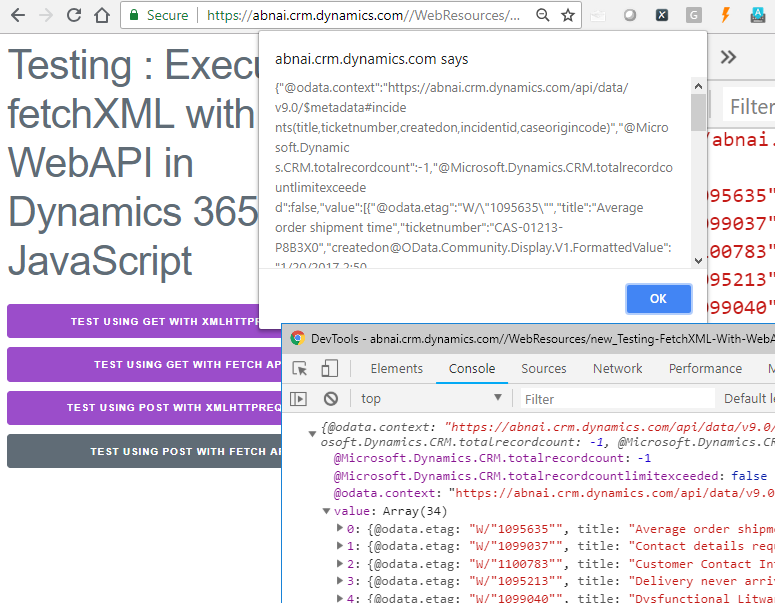The image size is (775, 603).
Task: Select the Console tab in DevTools
Action: [x=472, y=369]
